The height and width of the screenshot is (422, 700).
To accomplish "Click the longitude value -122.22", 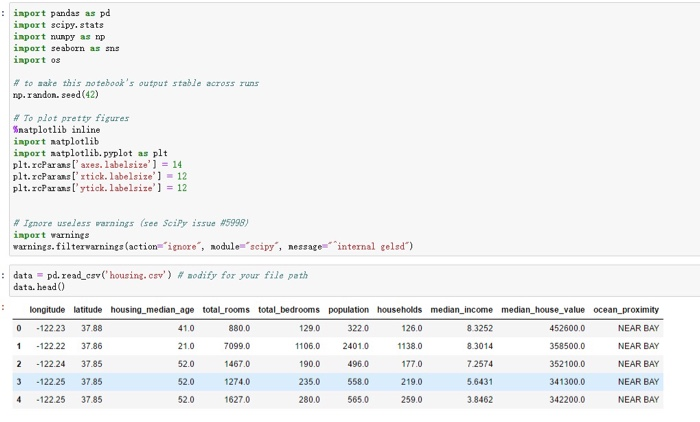I will 51,346.
